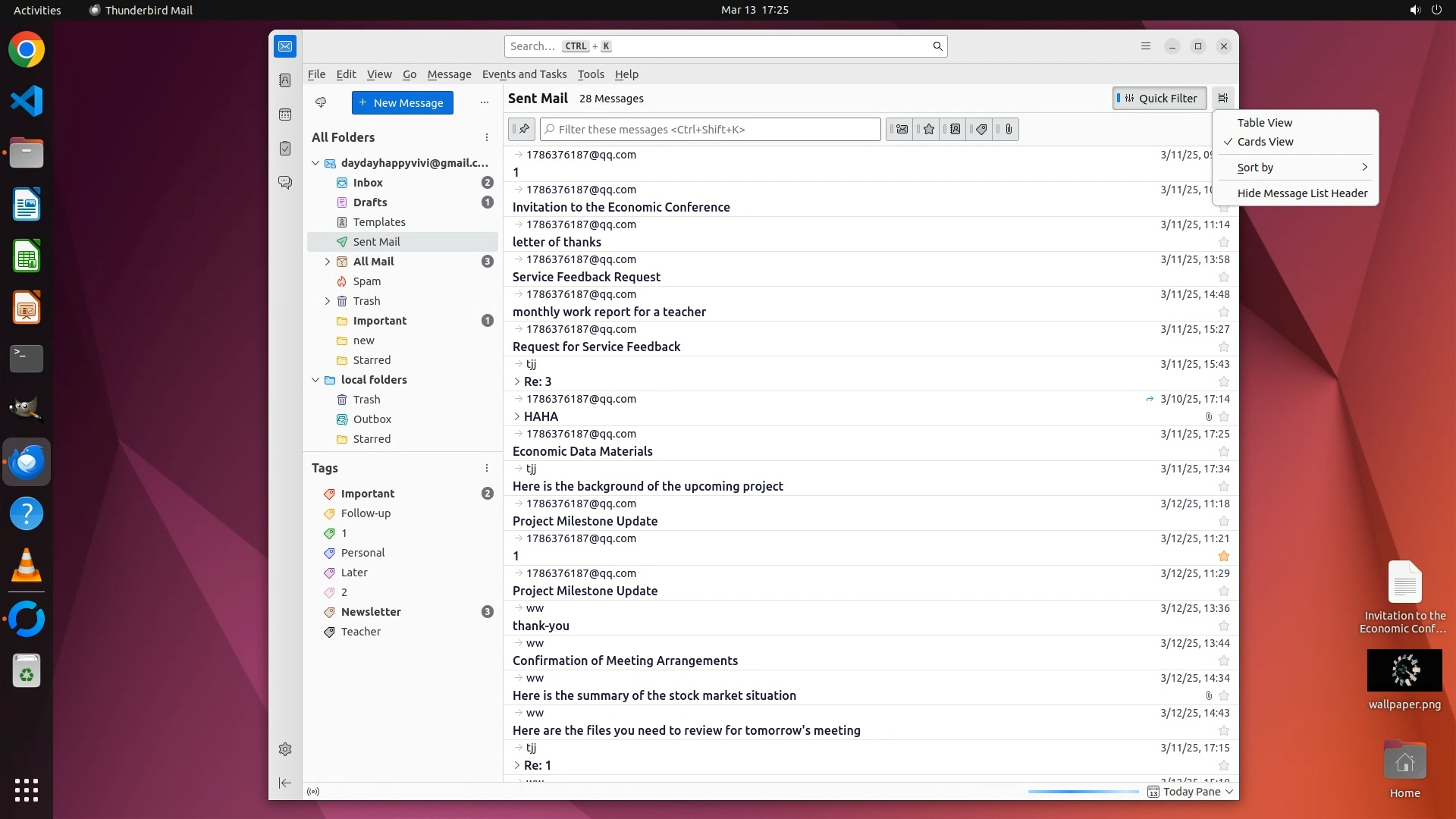Filter by unread messages icon
This screenshot has height=819, width=1456.
pos(902,130)
